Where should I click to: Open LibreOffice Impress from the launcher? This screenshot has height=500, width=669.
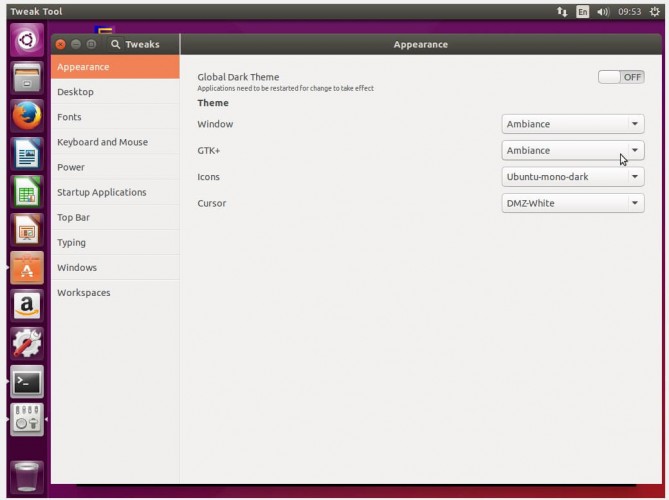27,230
